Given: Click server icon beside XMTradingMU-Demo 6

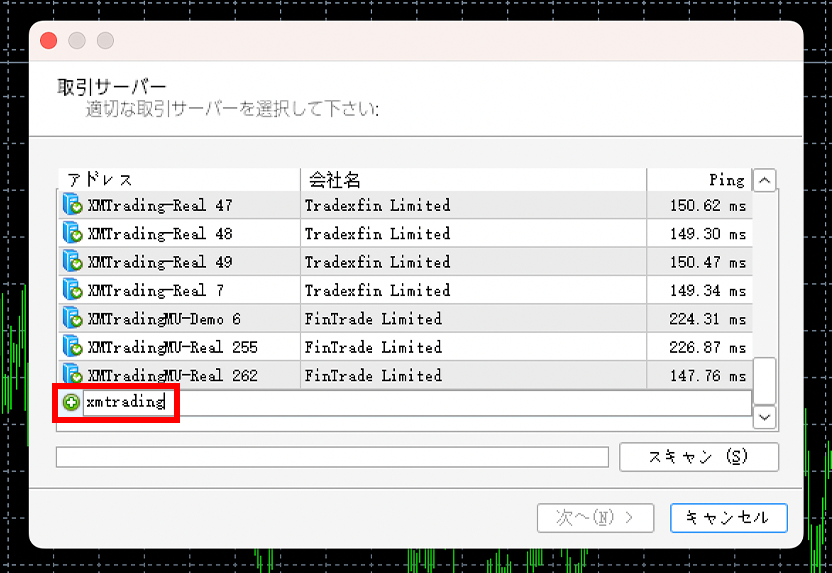Looking at the screenshot, I should point(72,319).
